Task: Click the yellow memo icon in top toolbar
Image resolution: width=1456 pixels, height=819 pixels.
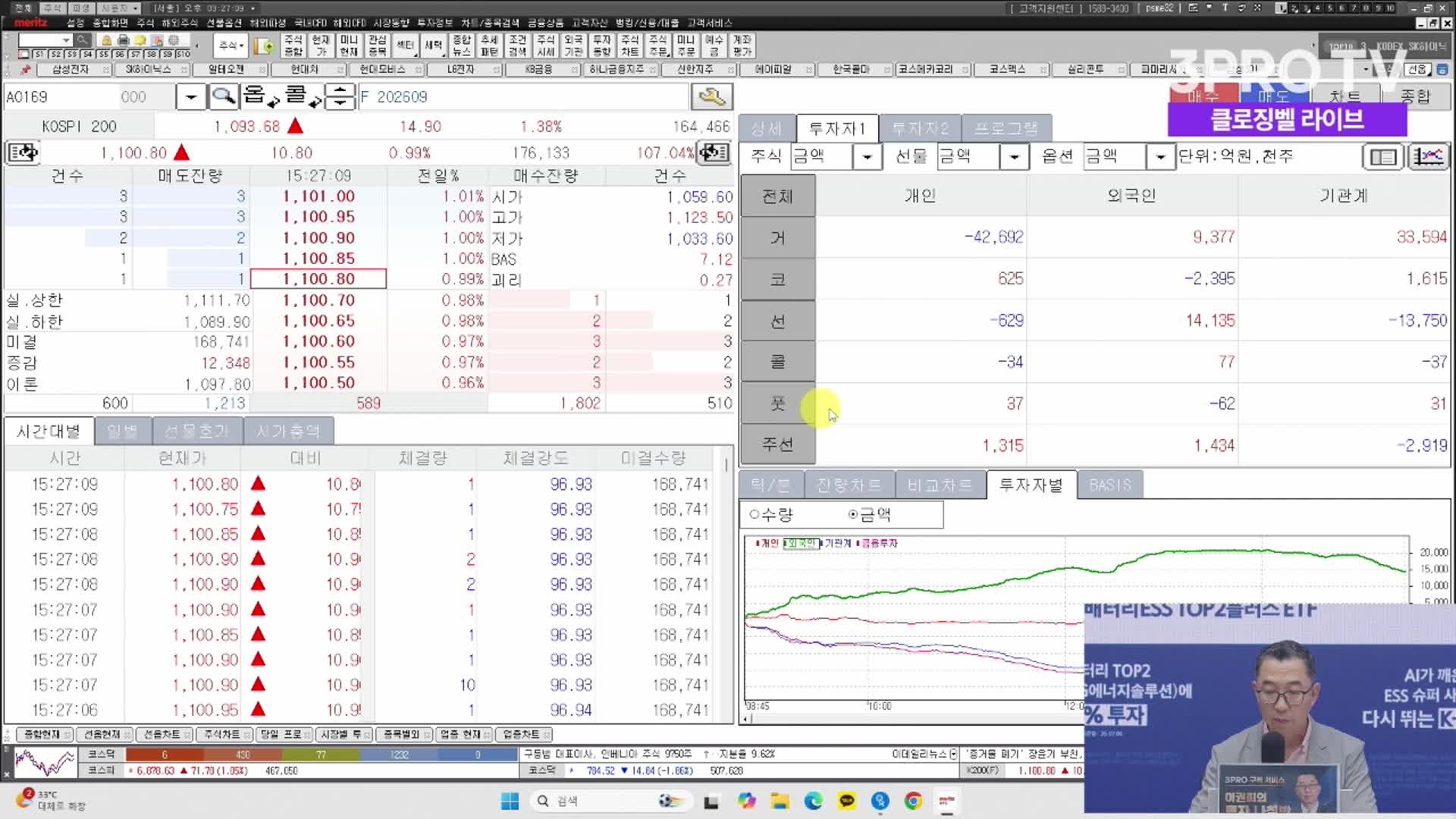Action: pos(140,40)
